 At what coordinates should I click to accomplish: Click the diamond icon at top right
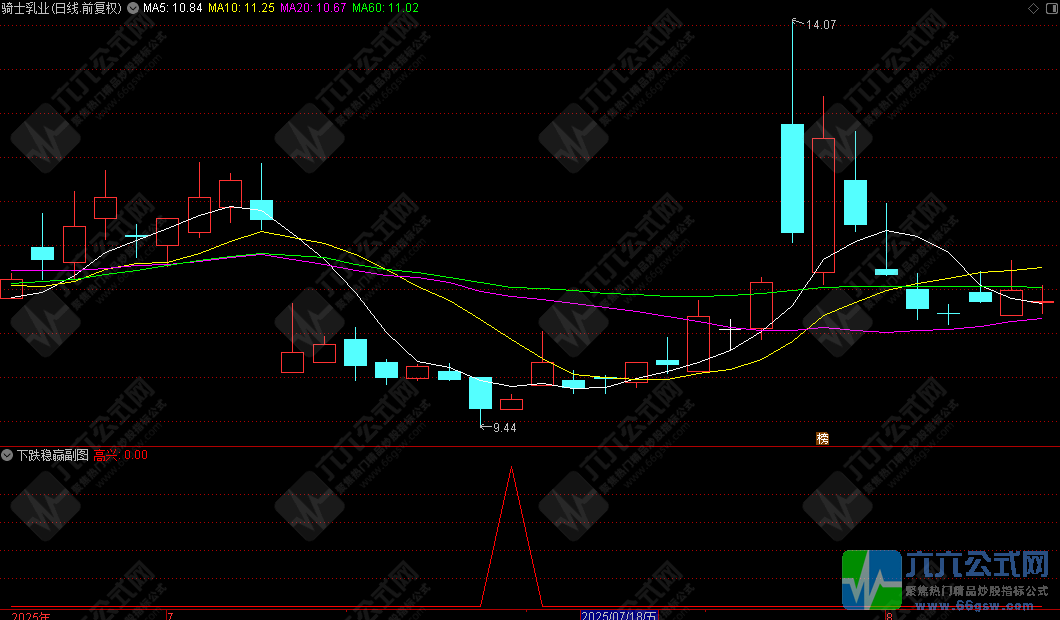coord(1033,8)
